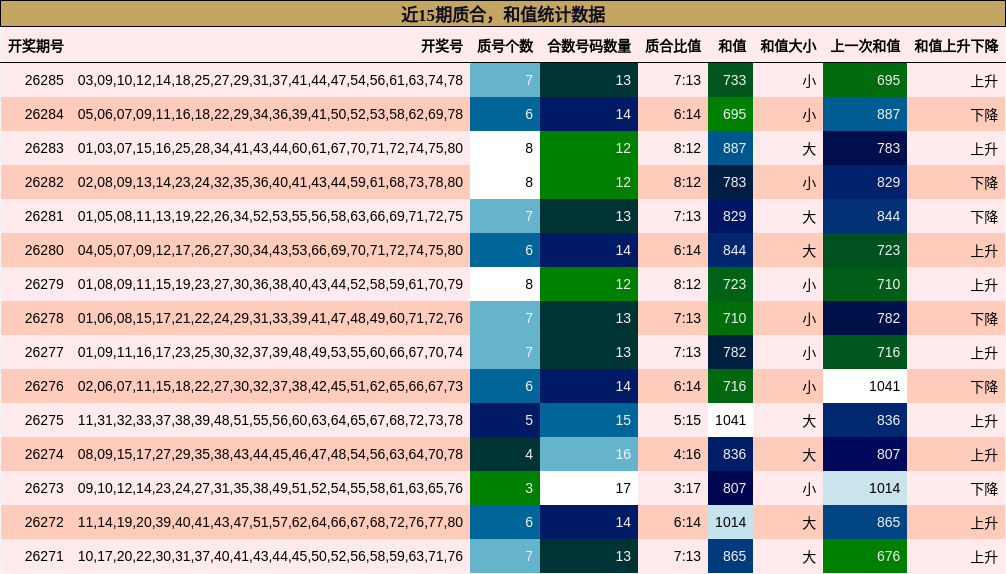Click the 开奖号 column header
Viewport: 1006px width, 574px height.
click(x=441, y=46)
